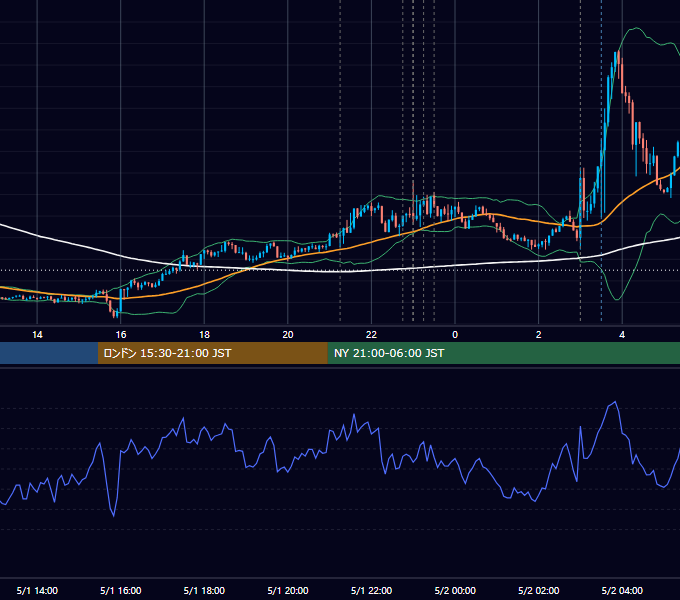Click the 20 hour label on the time axis

(x=288, y=335)
